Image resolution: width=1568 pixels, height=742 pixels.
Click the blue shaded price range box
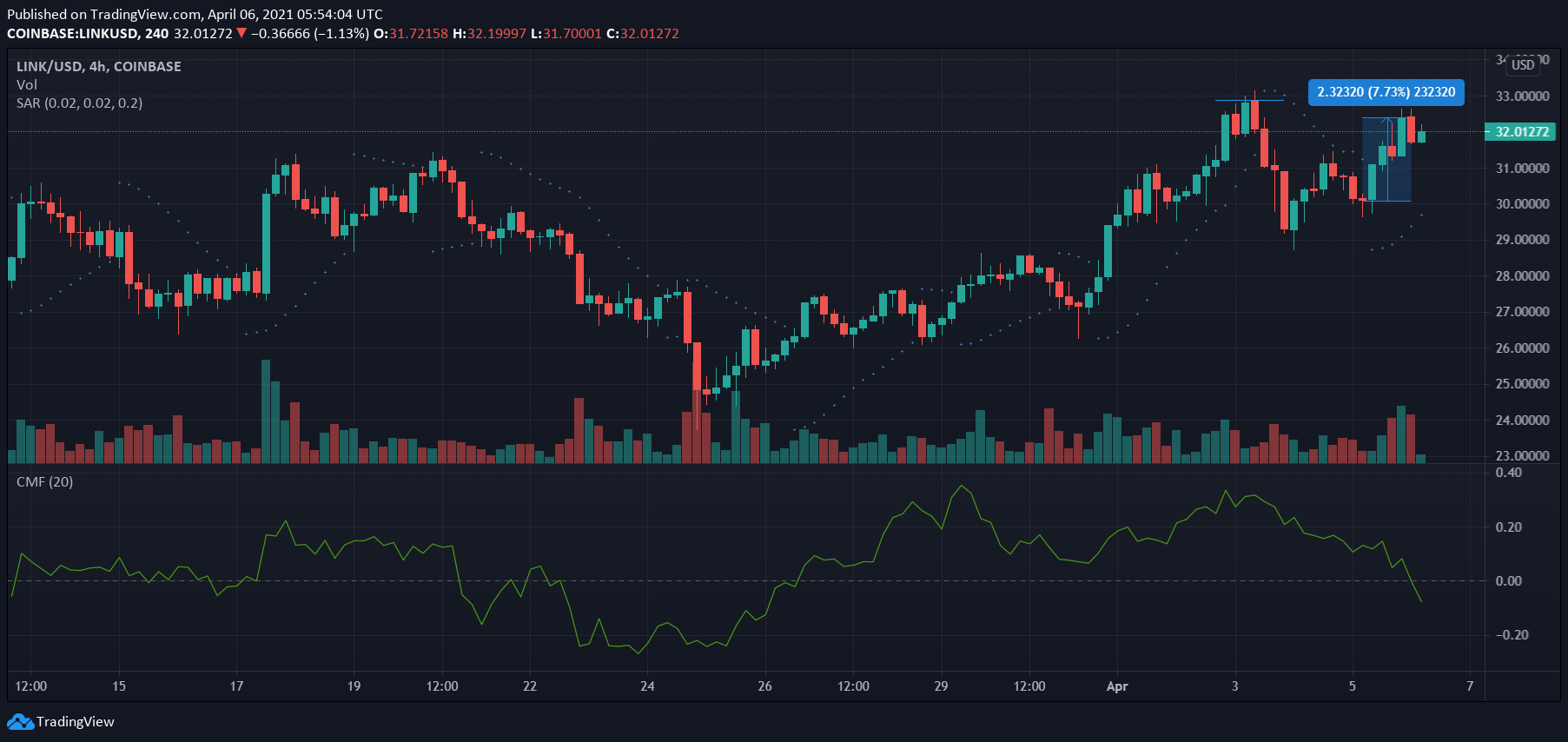[x=1386, y=159]
